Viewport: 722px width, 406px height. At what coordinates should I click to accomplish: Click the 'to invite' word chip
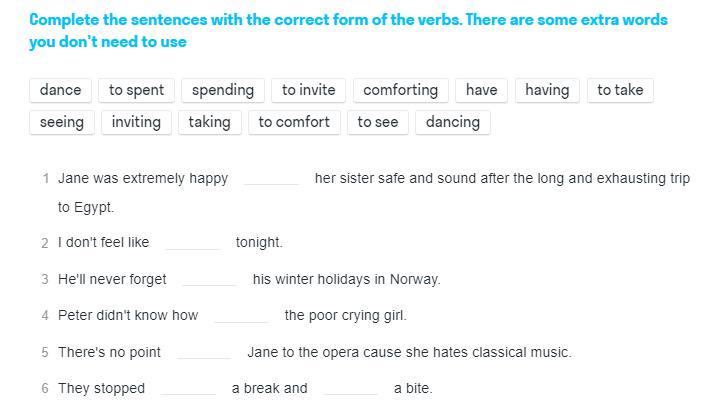[x=309, y=90]
